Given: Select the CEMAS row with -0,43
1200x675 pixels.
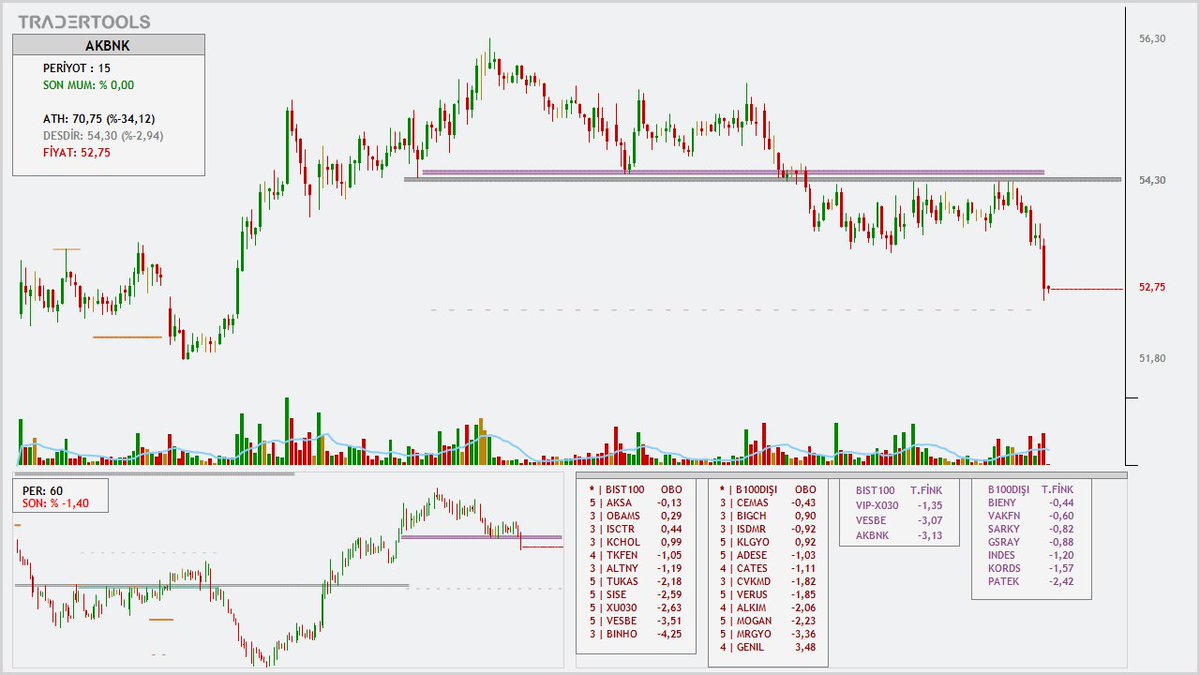Looking at the screenshot, I should tap(768, 503).
